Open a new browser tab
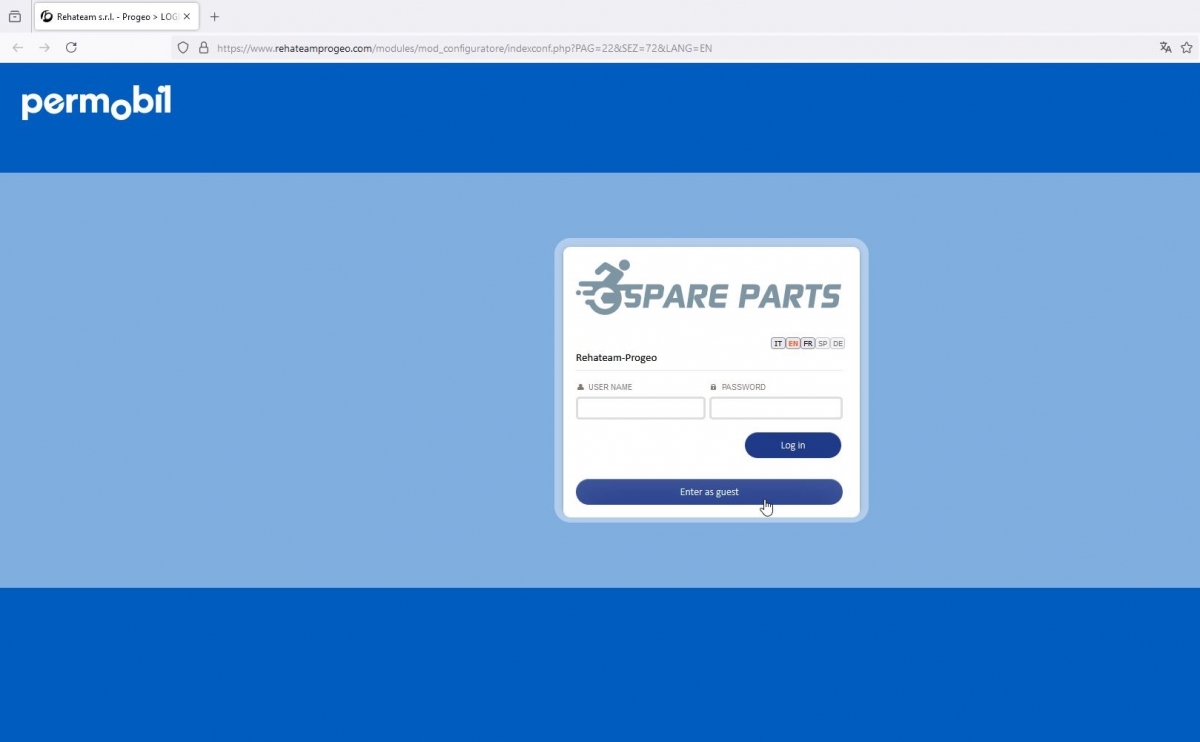Viewport: 1200px width, 742px height. [x=214, y=16]
